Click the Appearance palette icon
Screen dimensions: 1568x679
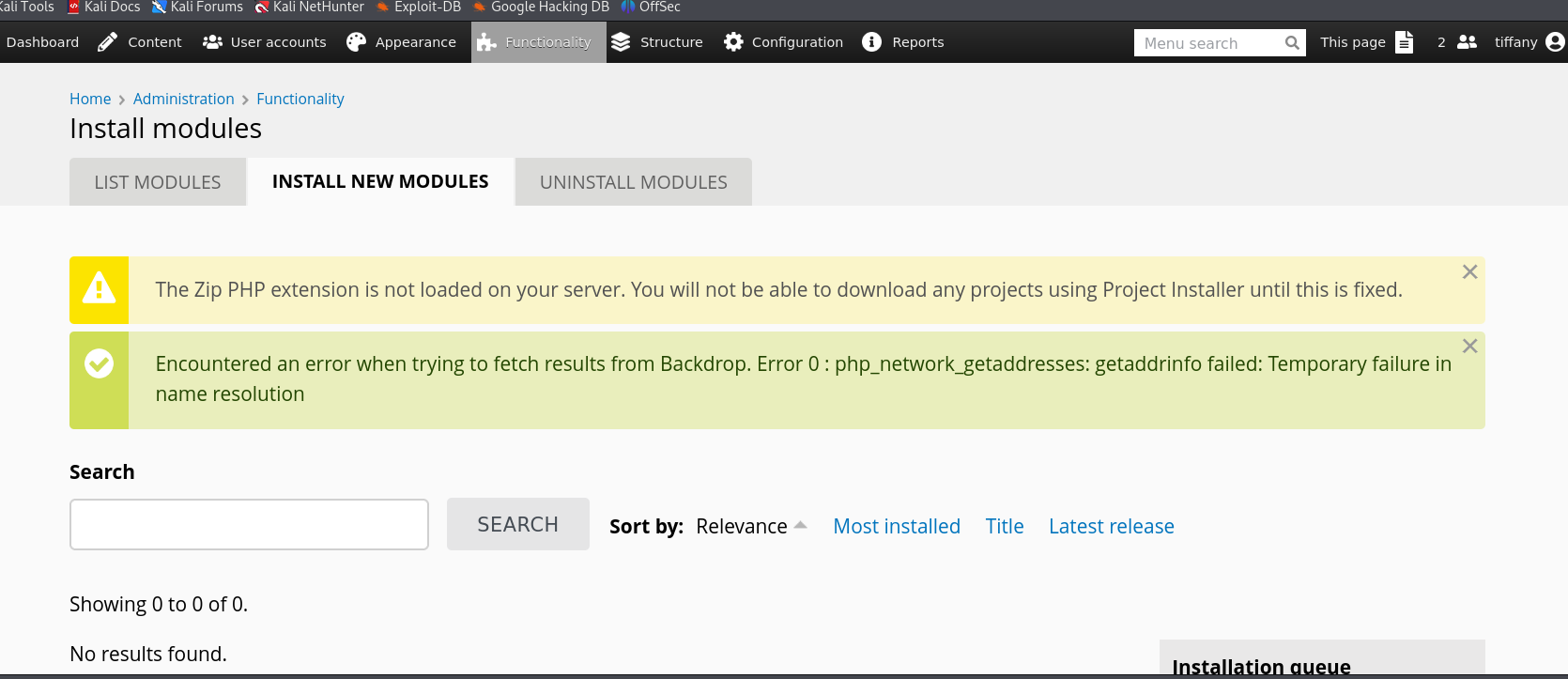click(356, 42)
